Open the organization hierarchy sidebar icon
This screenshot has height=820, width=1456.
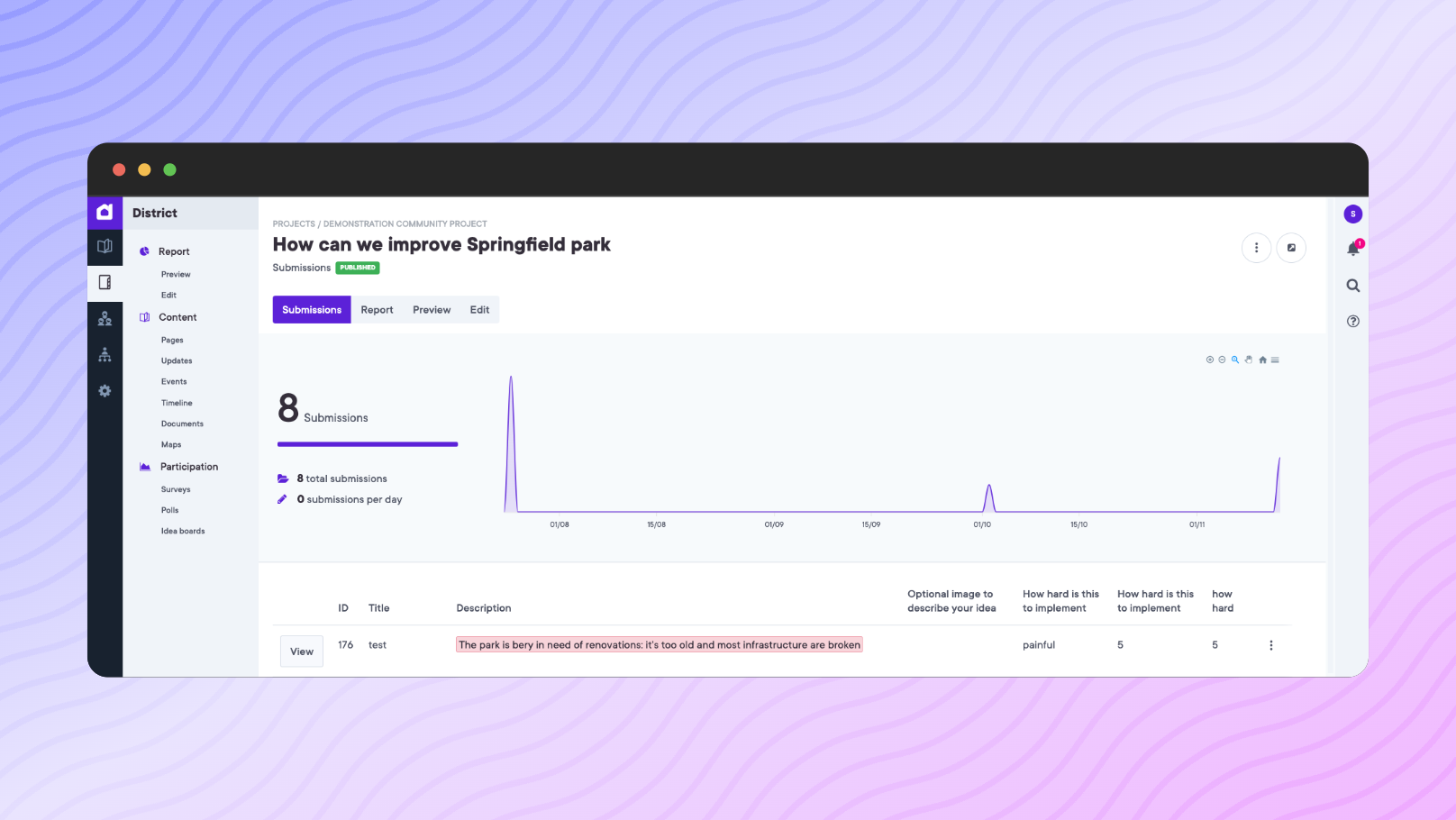[x=105, y=355]
